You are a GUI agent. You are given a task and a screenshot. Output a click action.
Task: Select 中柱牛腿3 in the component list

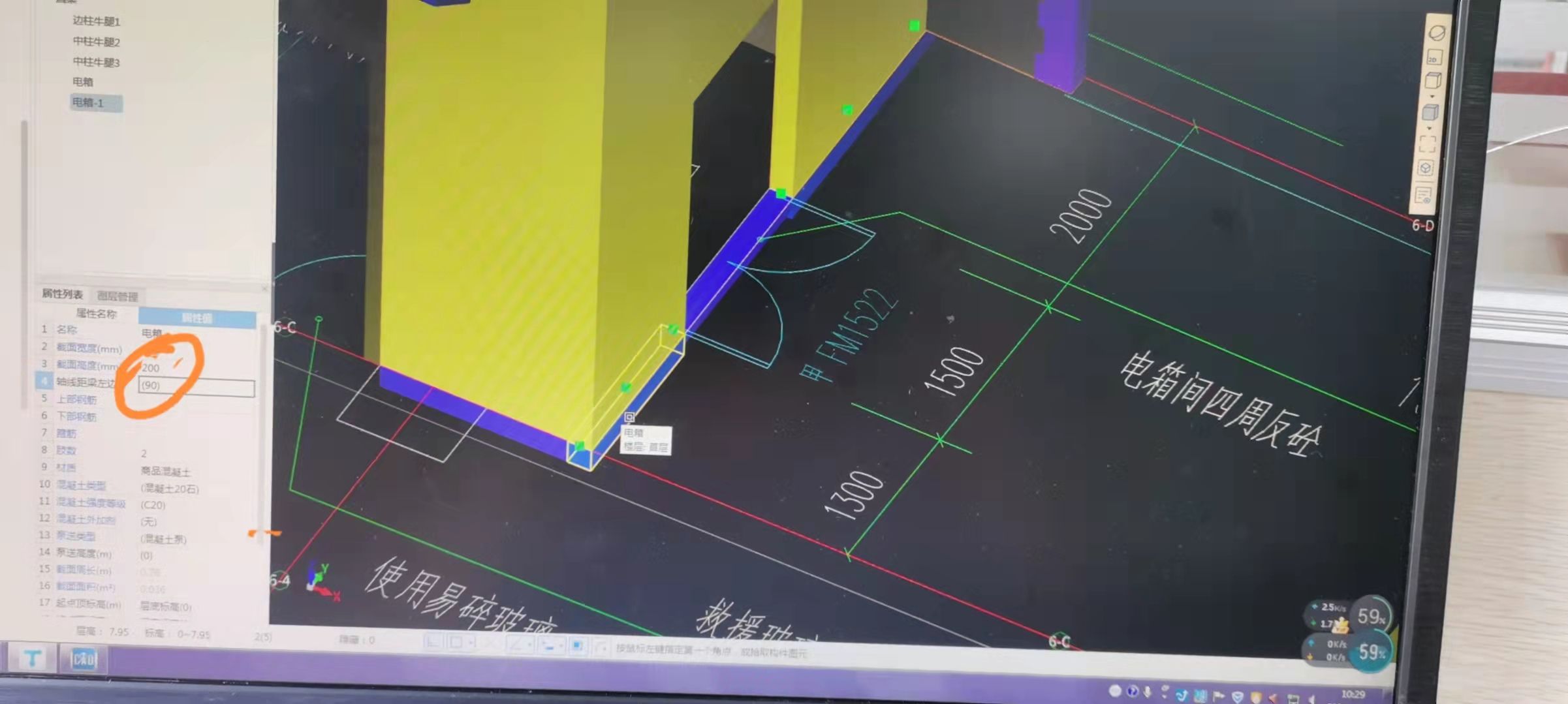tap(96, 61)
